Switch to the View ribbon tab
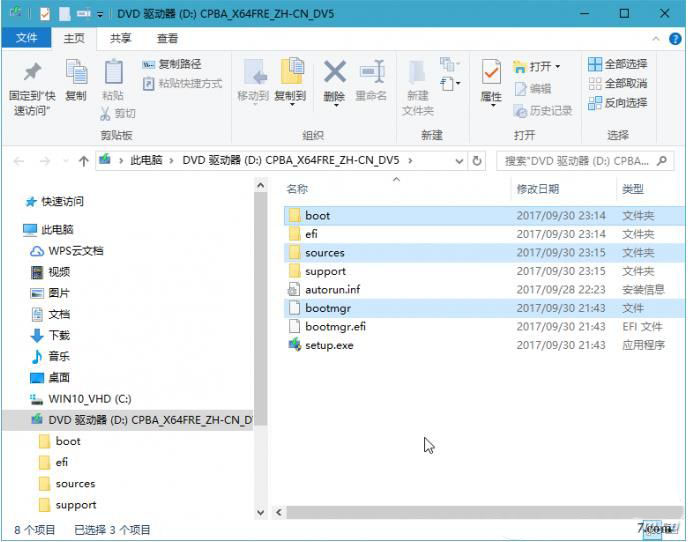The width and height of the screenshot is (688, 542). [x=167, y=38]
